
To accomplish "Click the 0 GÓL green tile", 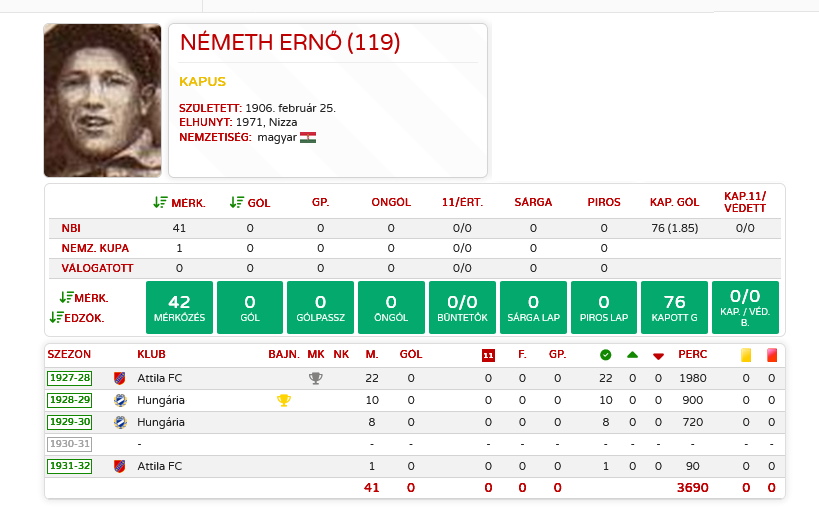I will (250, 308).
